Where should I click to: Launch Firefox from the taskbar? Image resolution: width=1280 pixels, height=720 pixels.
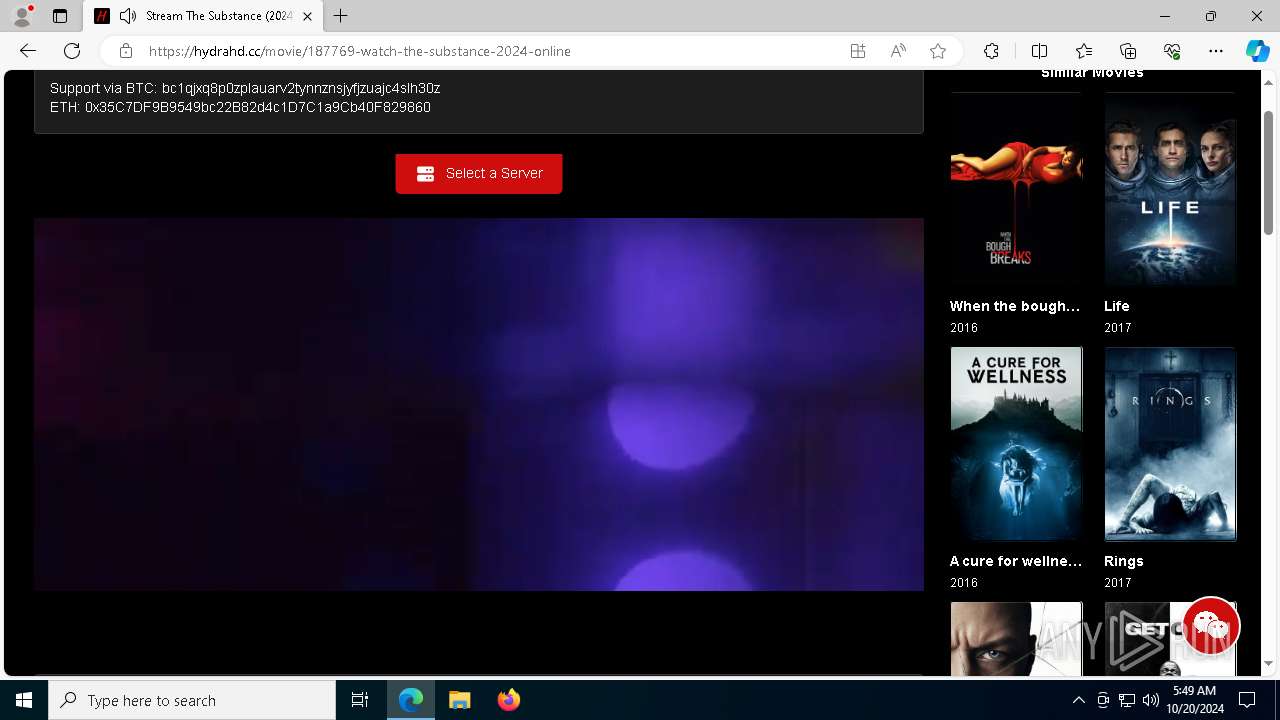point(508,700)
